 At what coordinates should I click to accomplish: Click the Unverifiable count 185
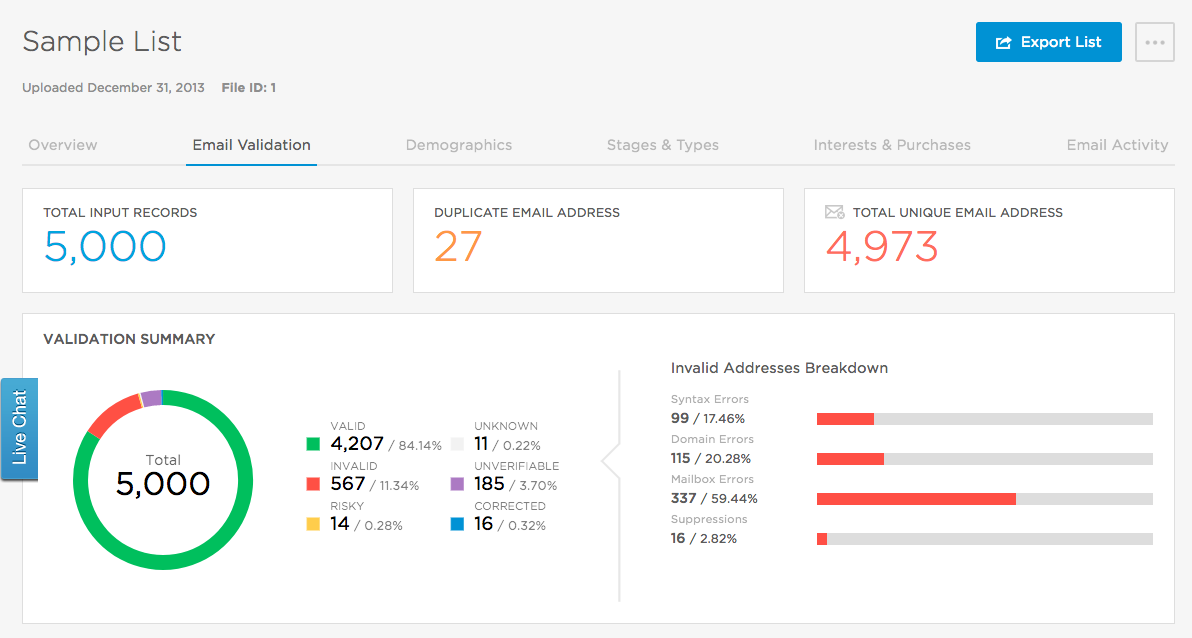[x=489, y=484]
